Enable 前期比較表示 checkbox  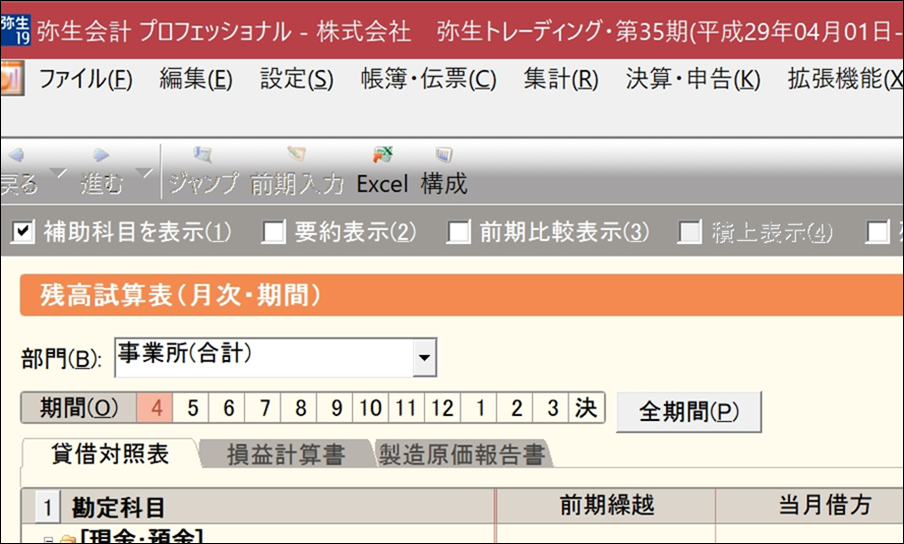coord(458,232)
